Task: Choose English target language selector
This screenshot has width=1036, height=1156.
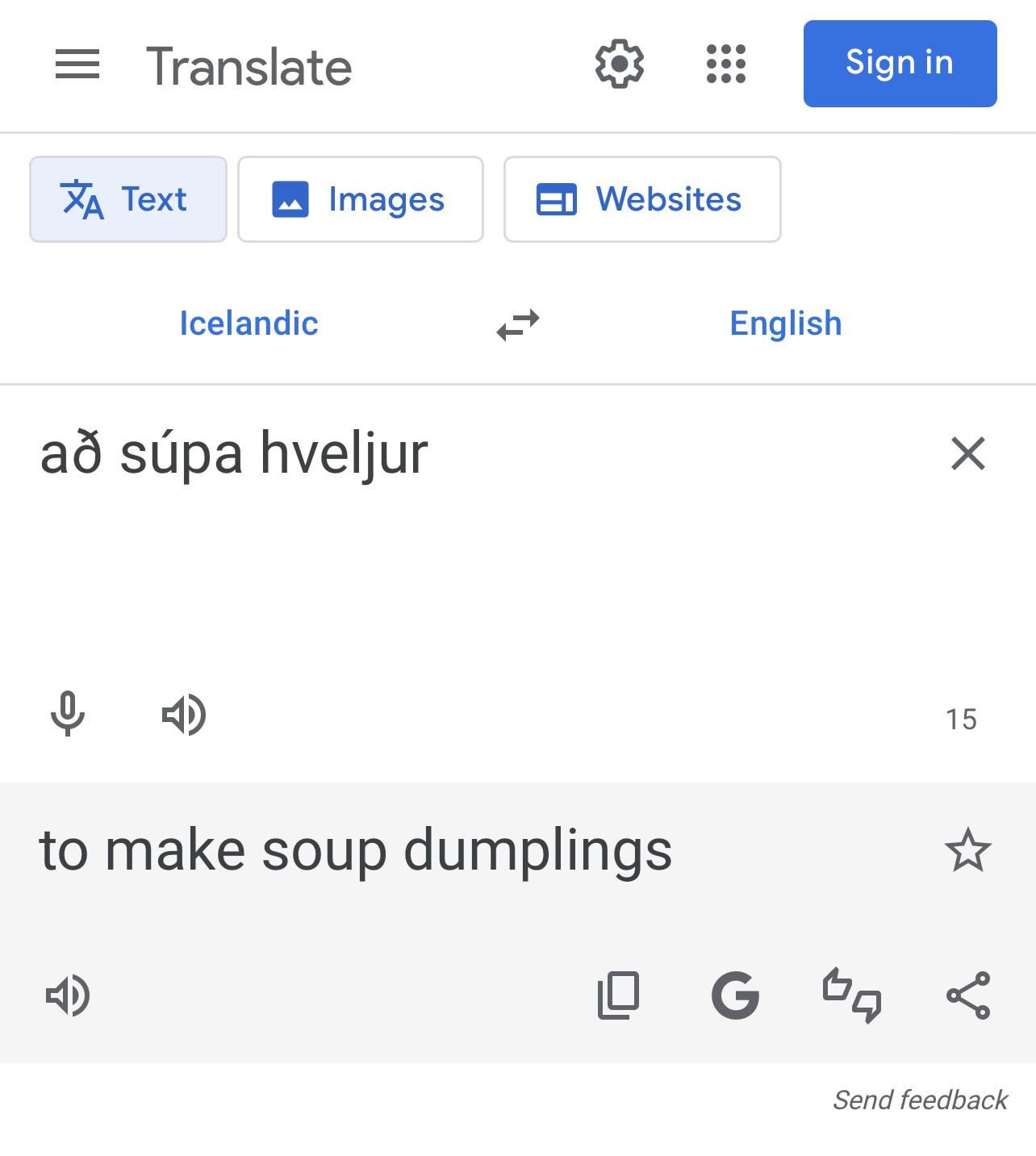Action: 785,323
